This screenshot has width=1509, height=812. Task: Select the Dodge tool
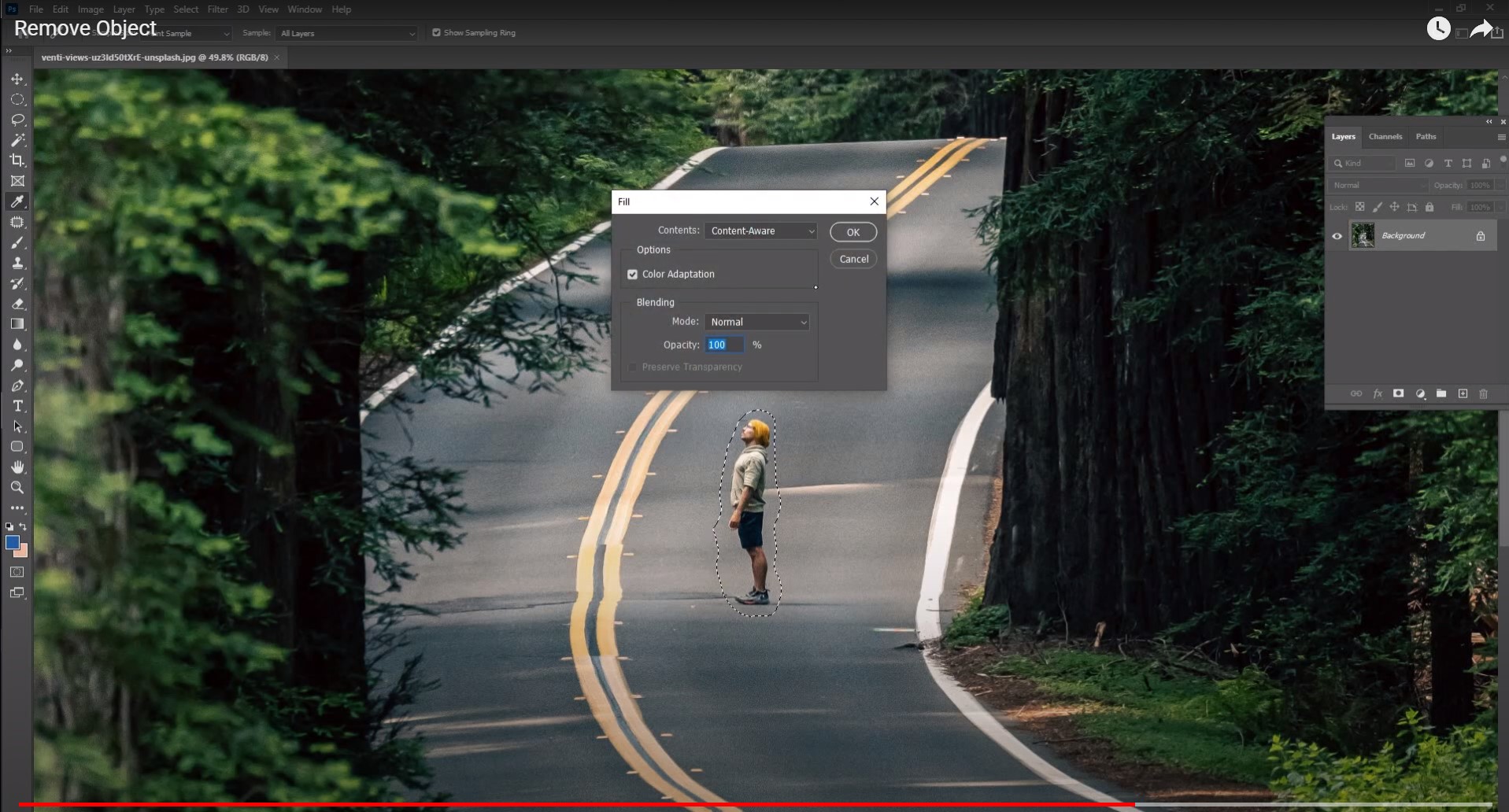point(17,365)
